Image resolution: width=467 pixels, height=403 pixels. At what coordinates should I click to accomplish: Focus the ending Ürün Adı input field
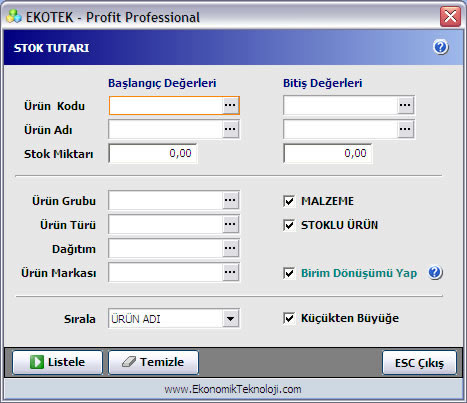(341, 129)
